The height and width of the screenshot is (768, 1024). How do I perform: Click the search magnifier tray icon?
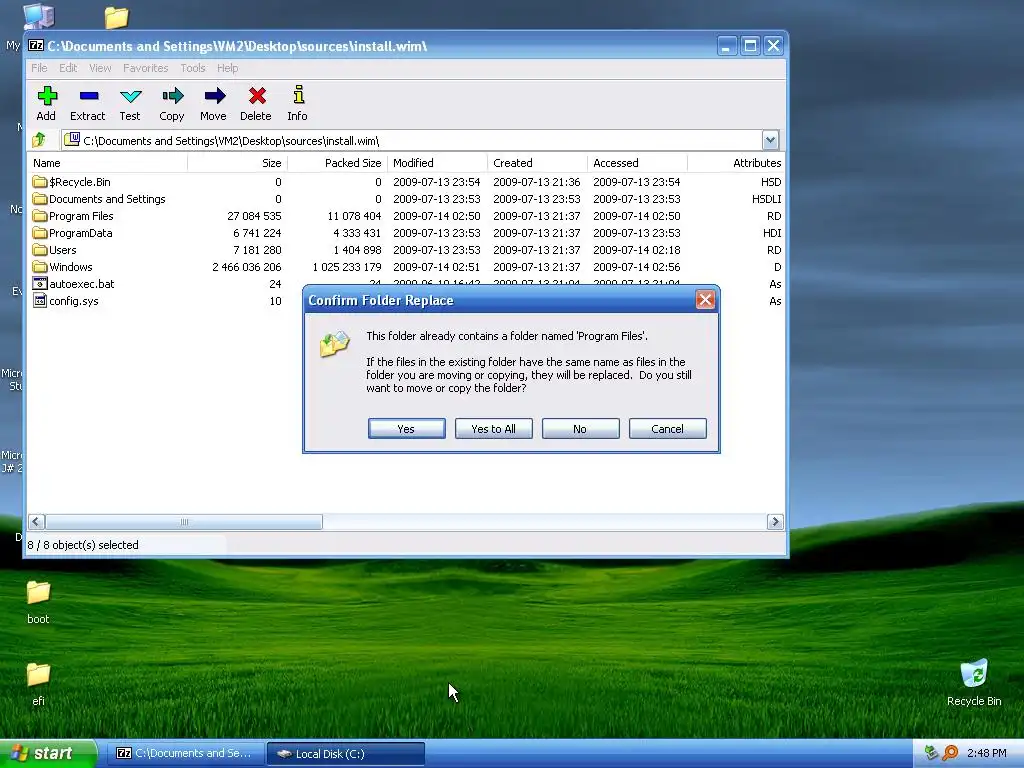[x=950, y=753]
